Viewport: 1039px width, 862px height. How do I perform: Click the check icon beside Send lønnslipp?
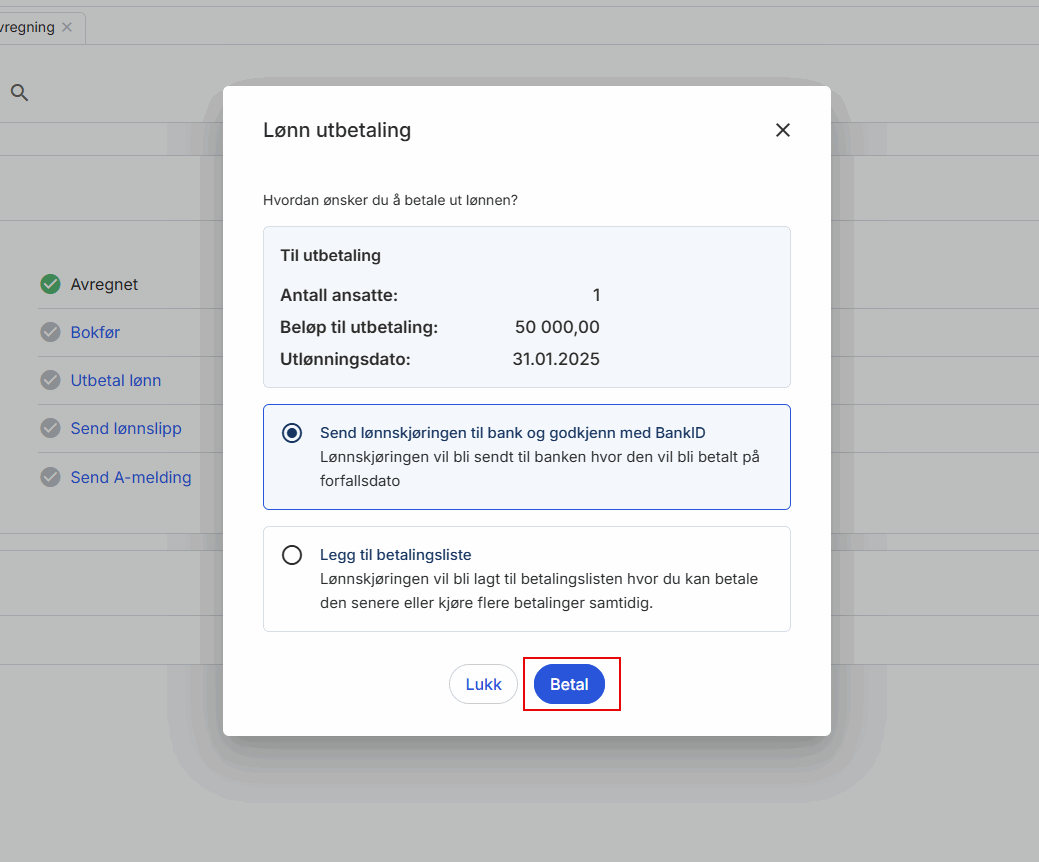coord(50,428)
